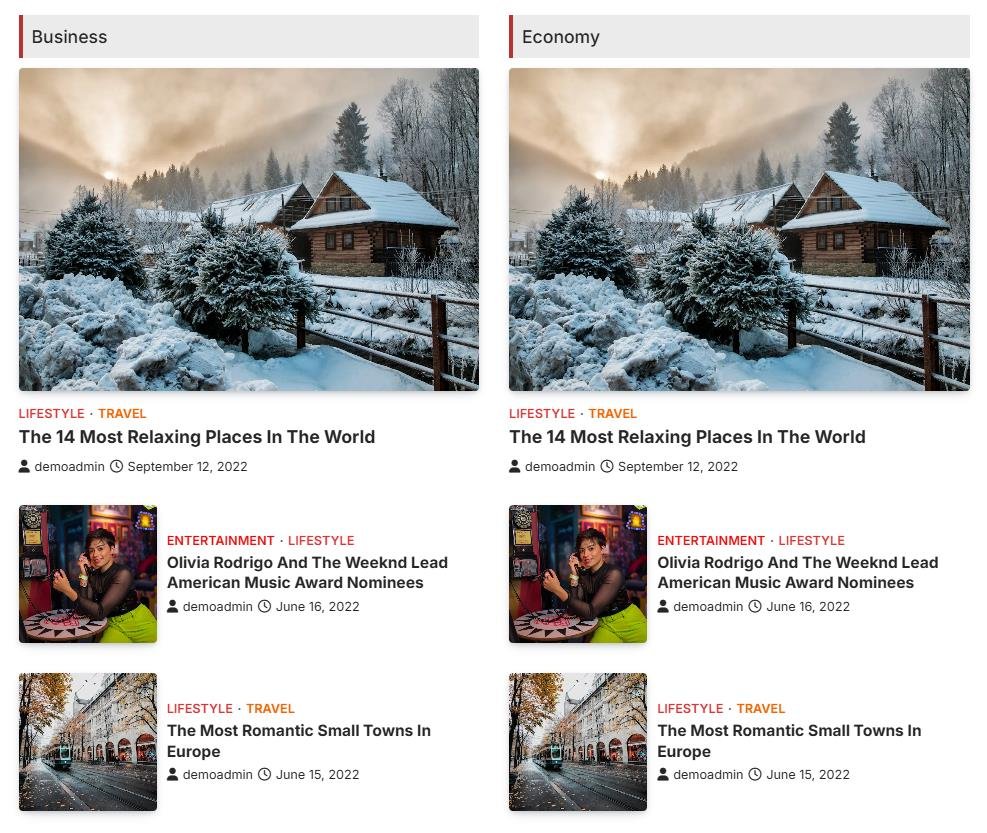Click author icon under Economy featured post
Viewport: 987px width, 833px height.
click(514, 467)
